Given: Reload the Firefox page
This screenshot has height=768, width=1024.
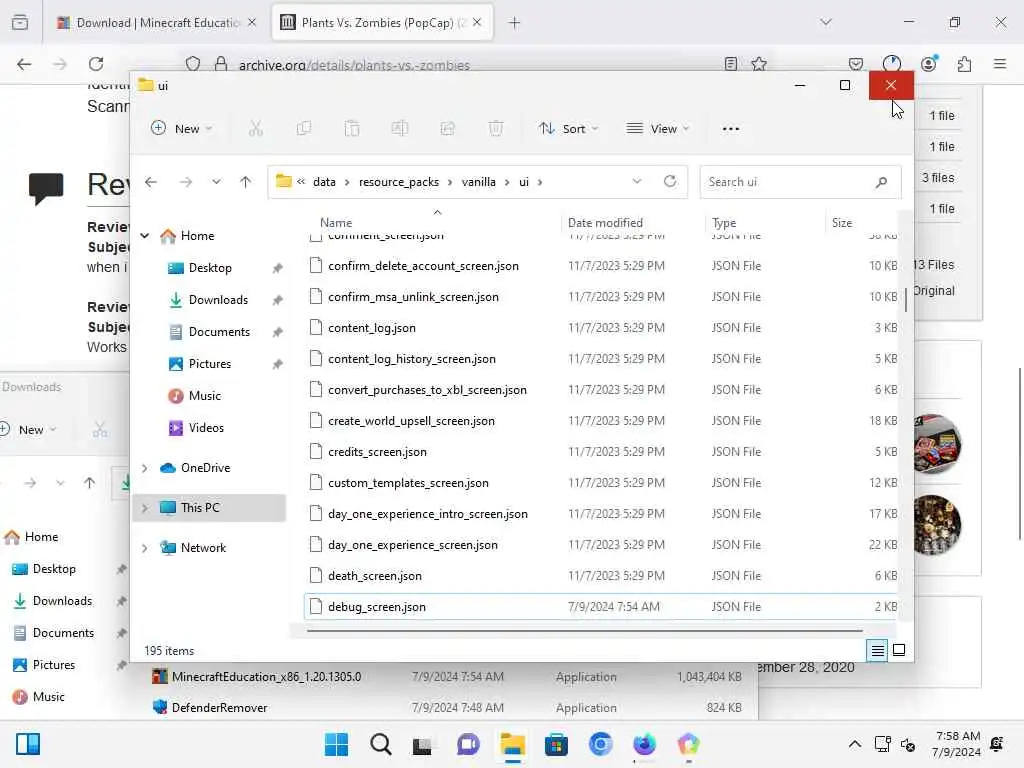Looking at the screenshot, I should point(96,64).
